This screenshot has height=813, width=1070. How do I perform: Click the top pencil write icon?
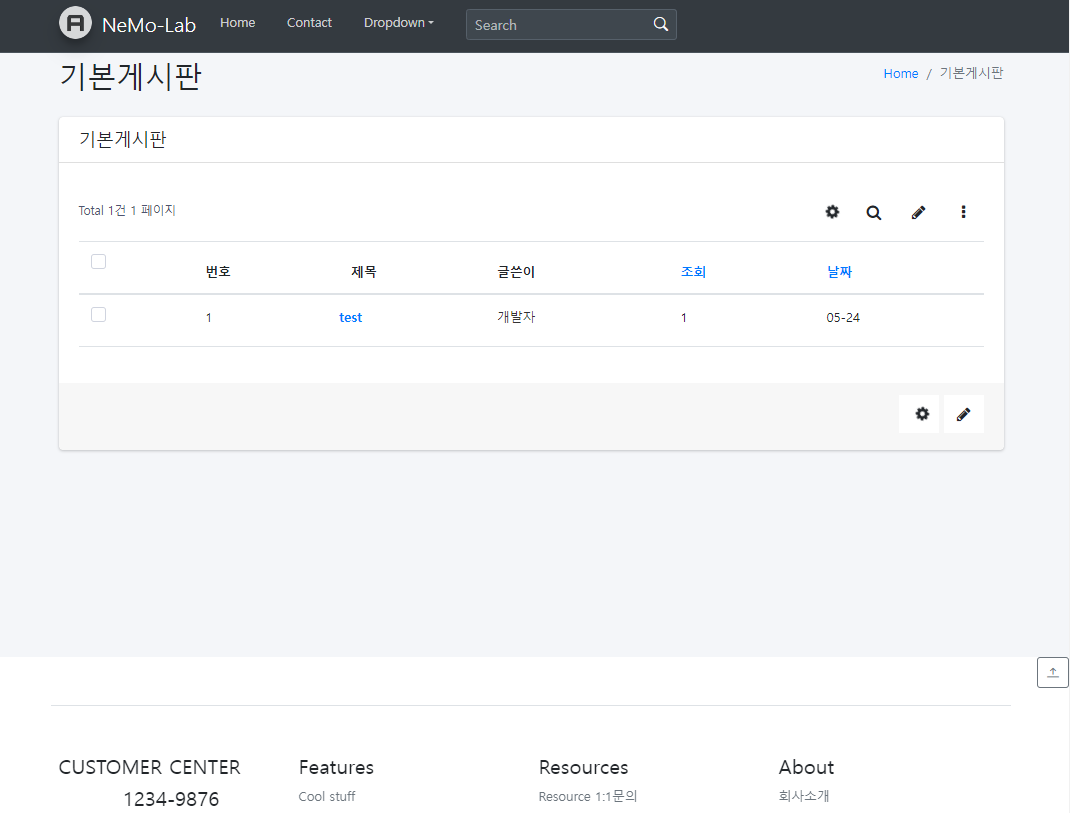point(918,212)
